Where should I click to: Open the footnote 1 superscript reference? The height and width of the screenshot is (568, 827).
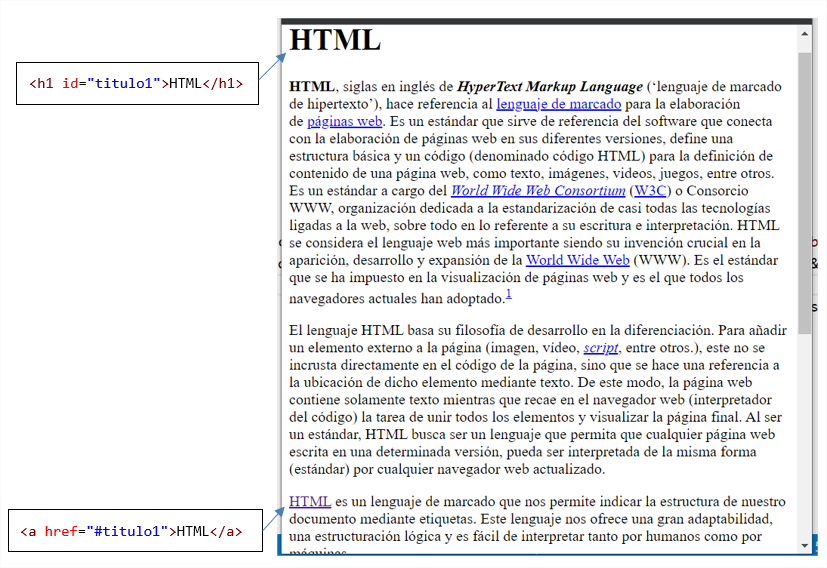[508, 294]
